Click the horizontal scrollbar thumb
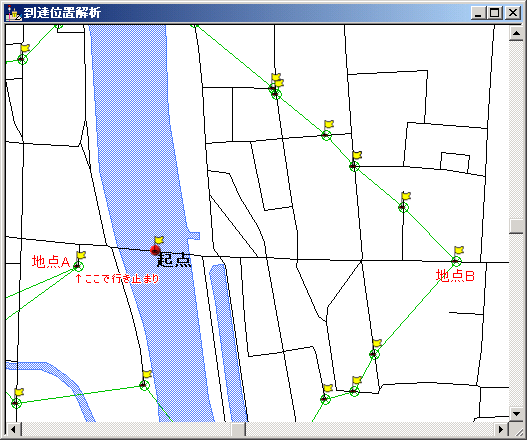 point(238,429)
